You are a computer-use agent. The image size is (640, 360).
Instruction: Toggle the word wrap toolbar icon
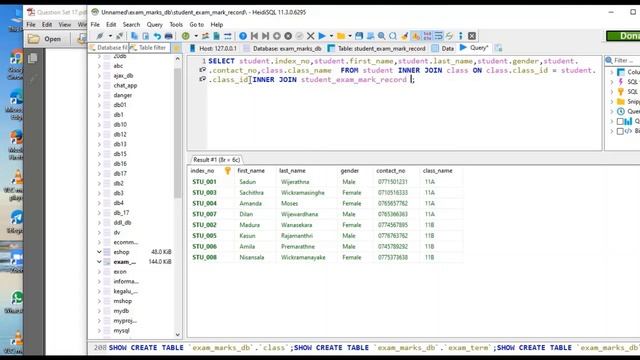click(438, 36)
